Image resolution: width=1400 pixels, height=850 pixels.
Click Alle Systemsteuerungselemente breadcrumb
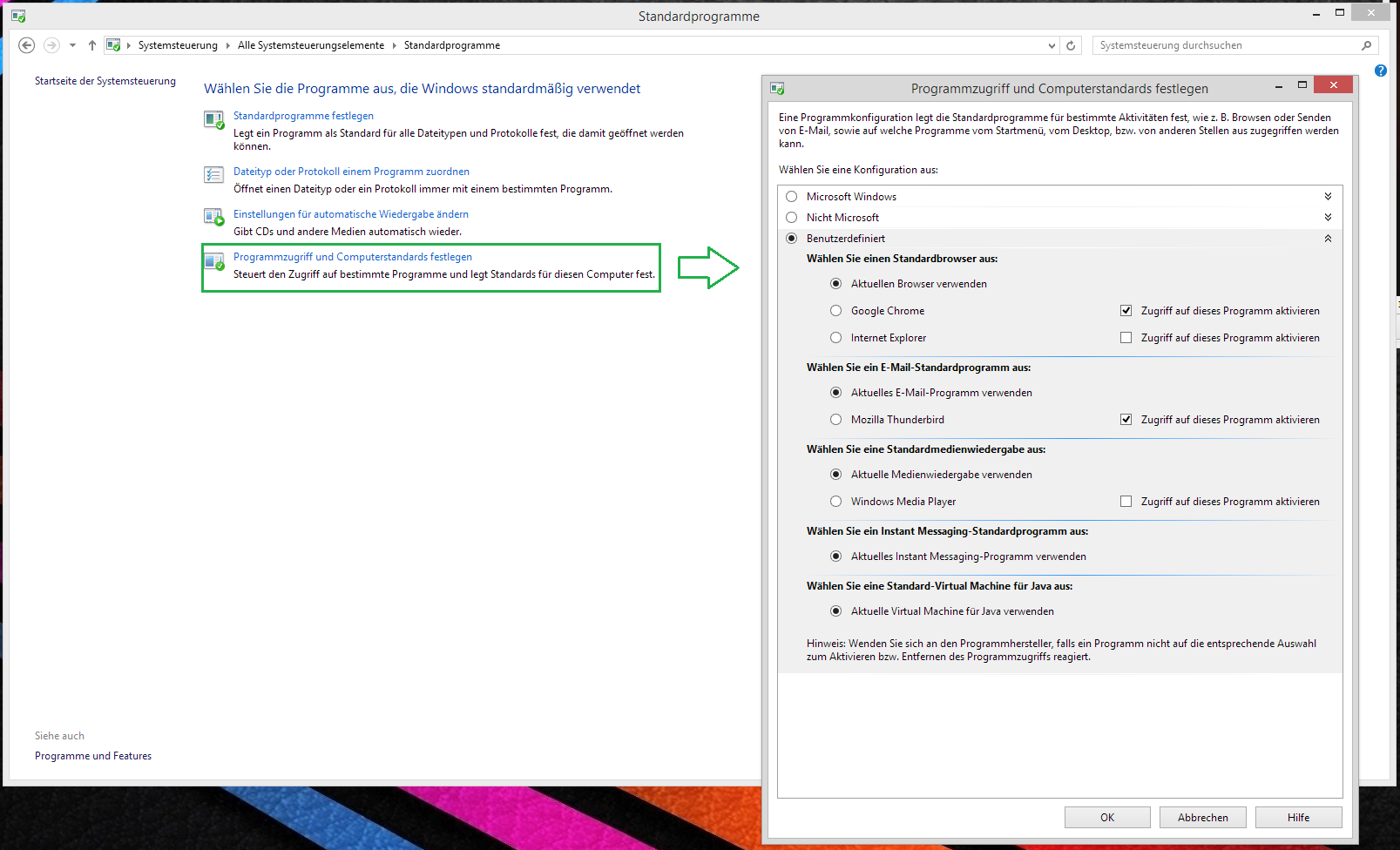[x=311, y=45]
